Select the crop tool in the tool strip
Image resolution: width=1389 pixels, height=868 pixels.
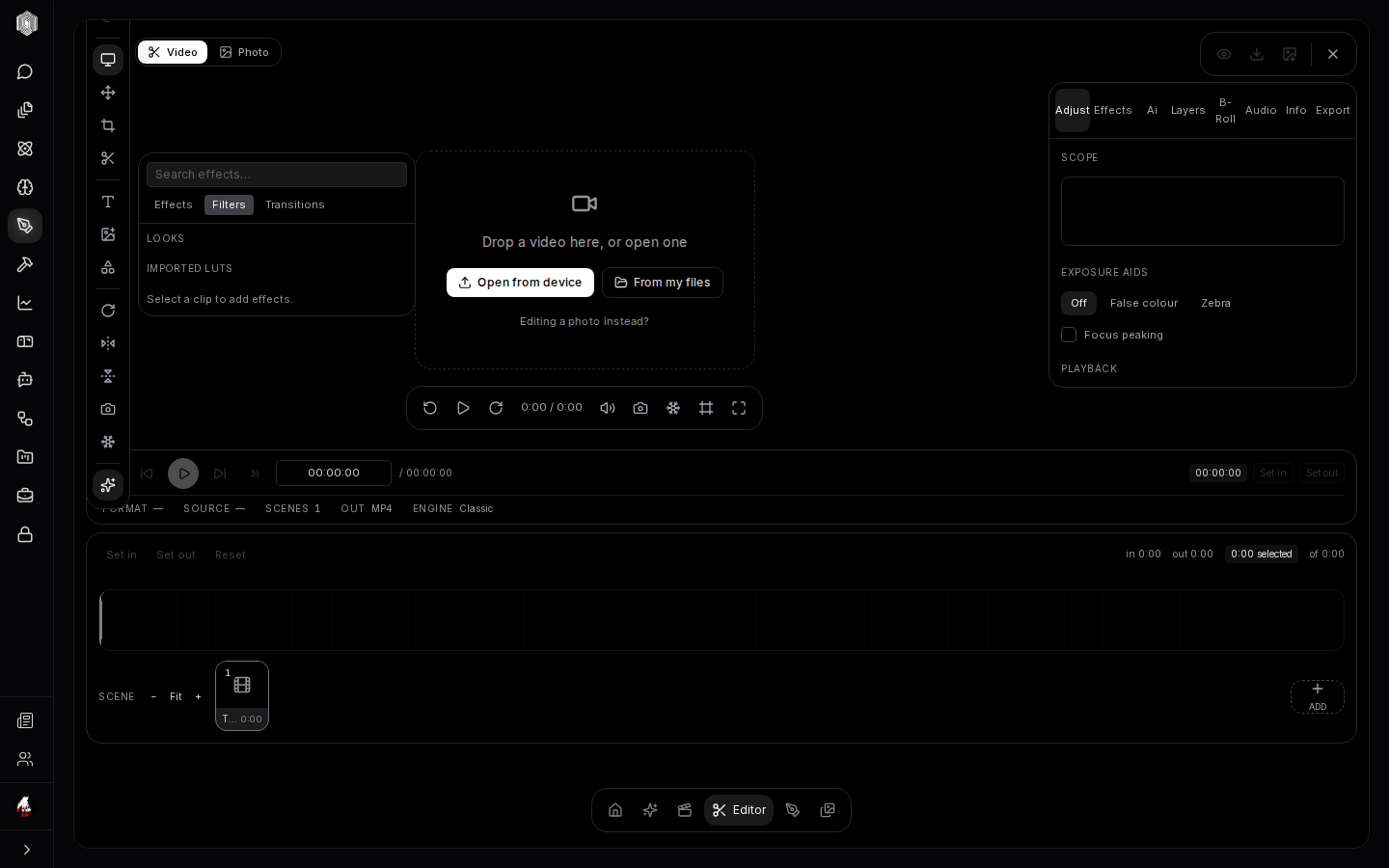coord(108,125)
